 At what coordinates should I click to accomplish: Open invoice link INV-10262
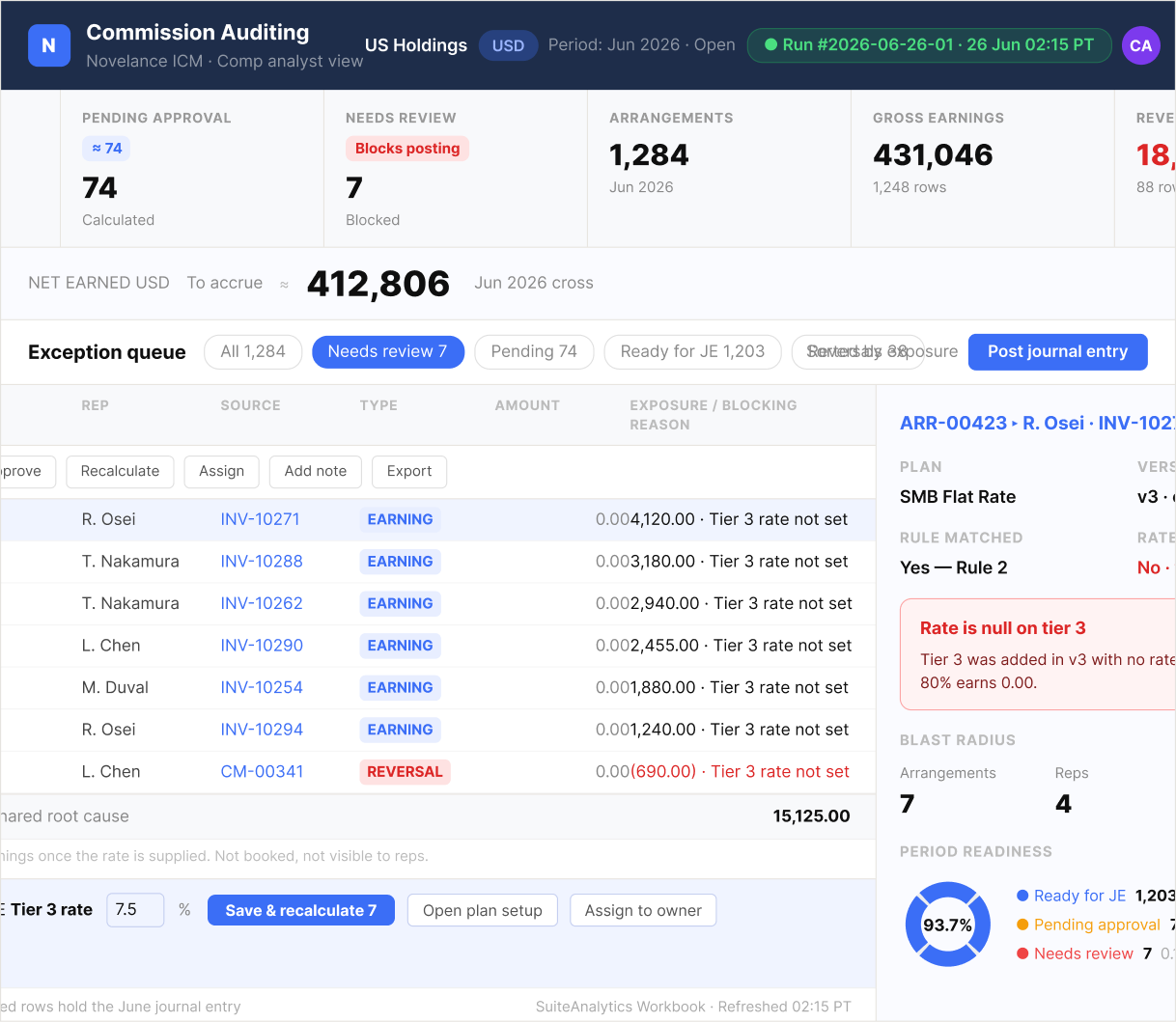pyautogui.click(x=262, y=603)
